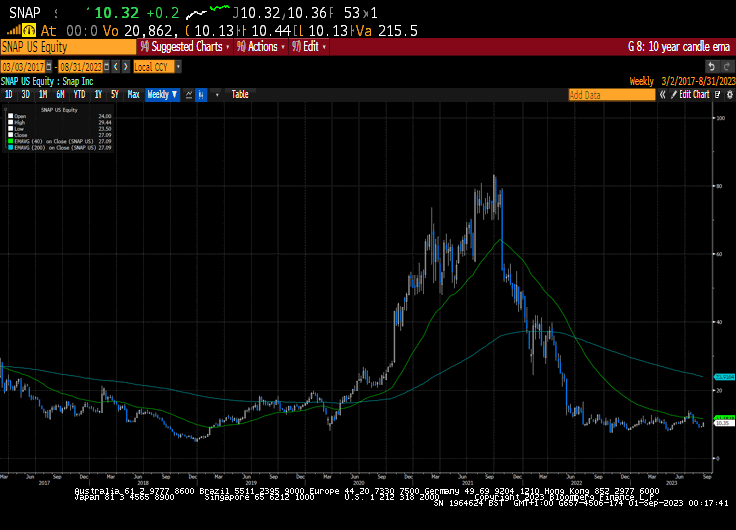The width and height of the screenshot is (736, 530).
Task: Select the 1M range tab
Action: pyautogui.click(x=43, y=95)
